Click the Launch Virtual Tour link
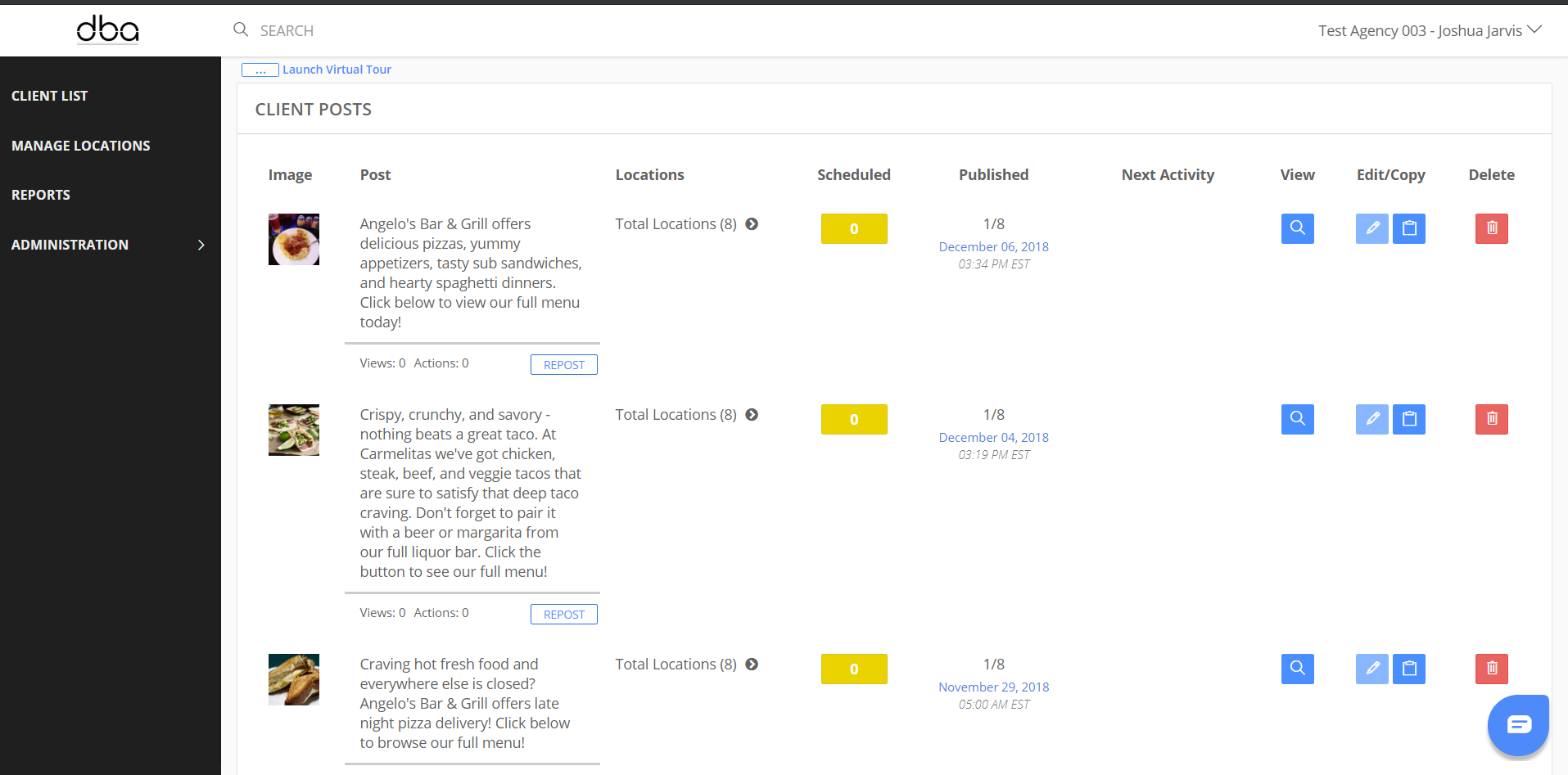This screenshot has width=1568, height=775. click(x=337, y=70)
